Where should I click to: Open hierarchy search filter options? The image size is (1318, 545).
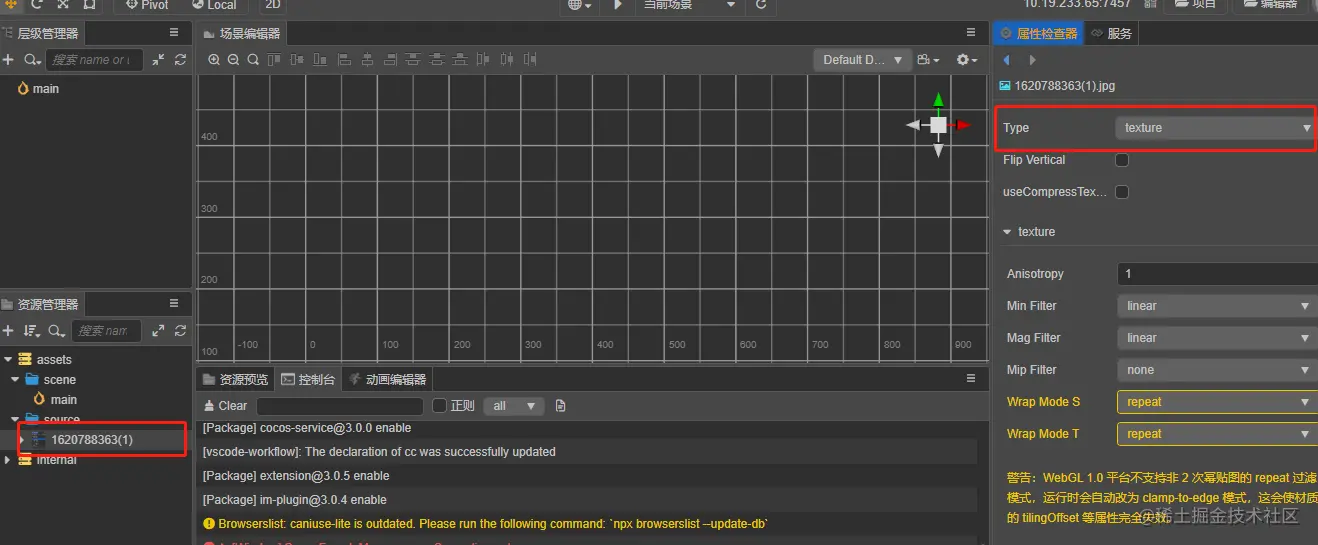pyautogui.click(x=33, y=60)
